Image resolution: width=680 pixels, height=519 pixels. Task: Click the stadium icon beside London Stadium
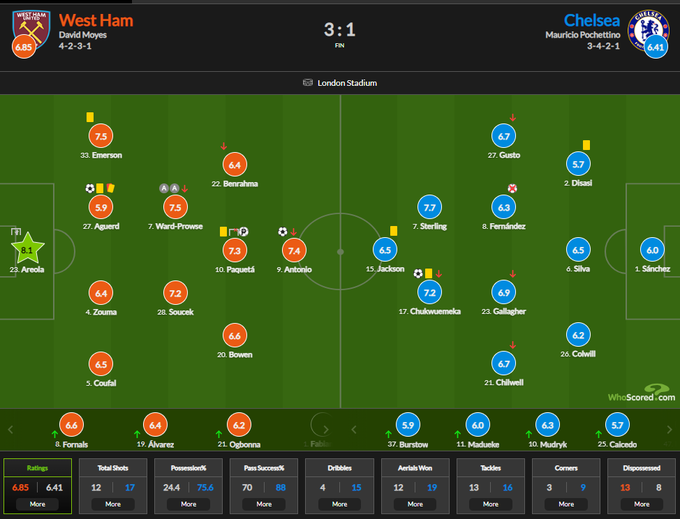307,83
